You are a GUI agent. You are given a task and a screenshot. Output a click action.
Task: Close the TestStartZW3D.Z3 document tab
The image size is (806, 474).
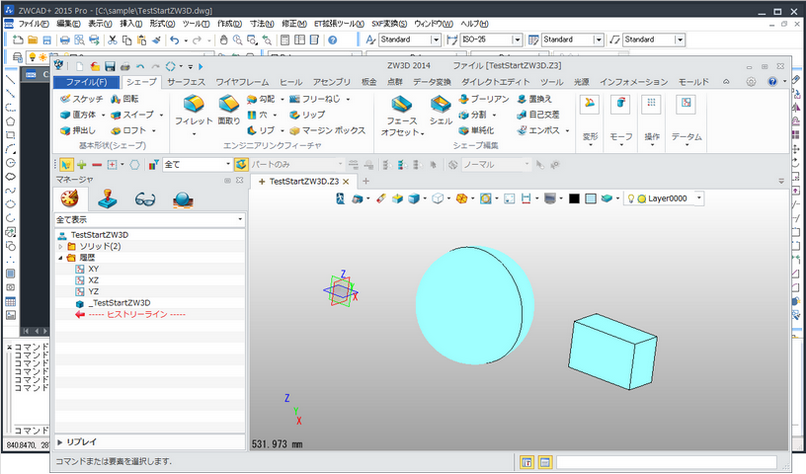(x=346, y=181)
